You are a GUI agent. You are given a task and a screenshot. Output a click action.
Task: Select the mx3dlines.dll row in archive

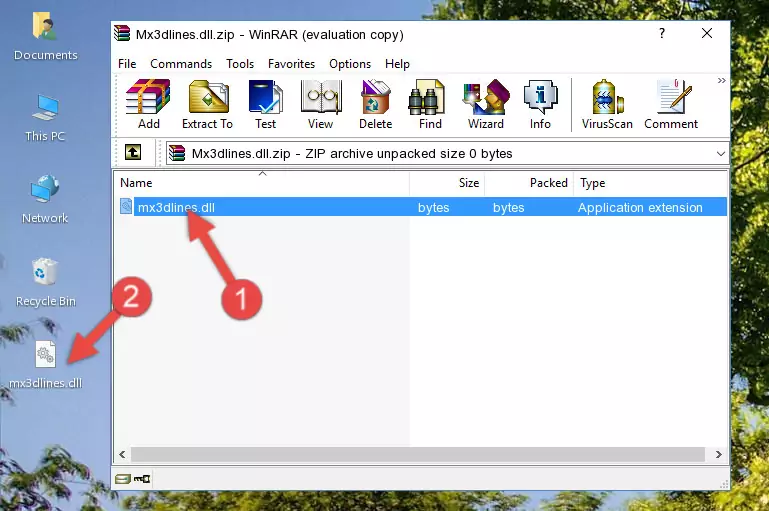422,207
